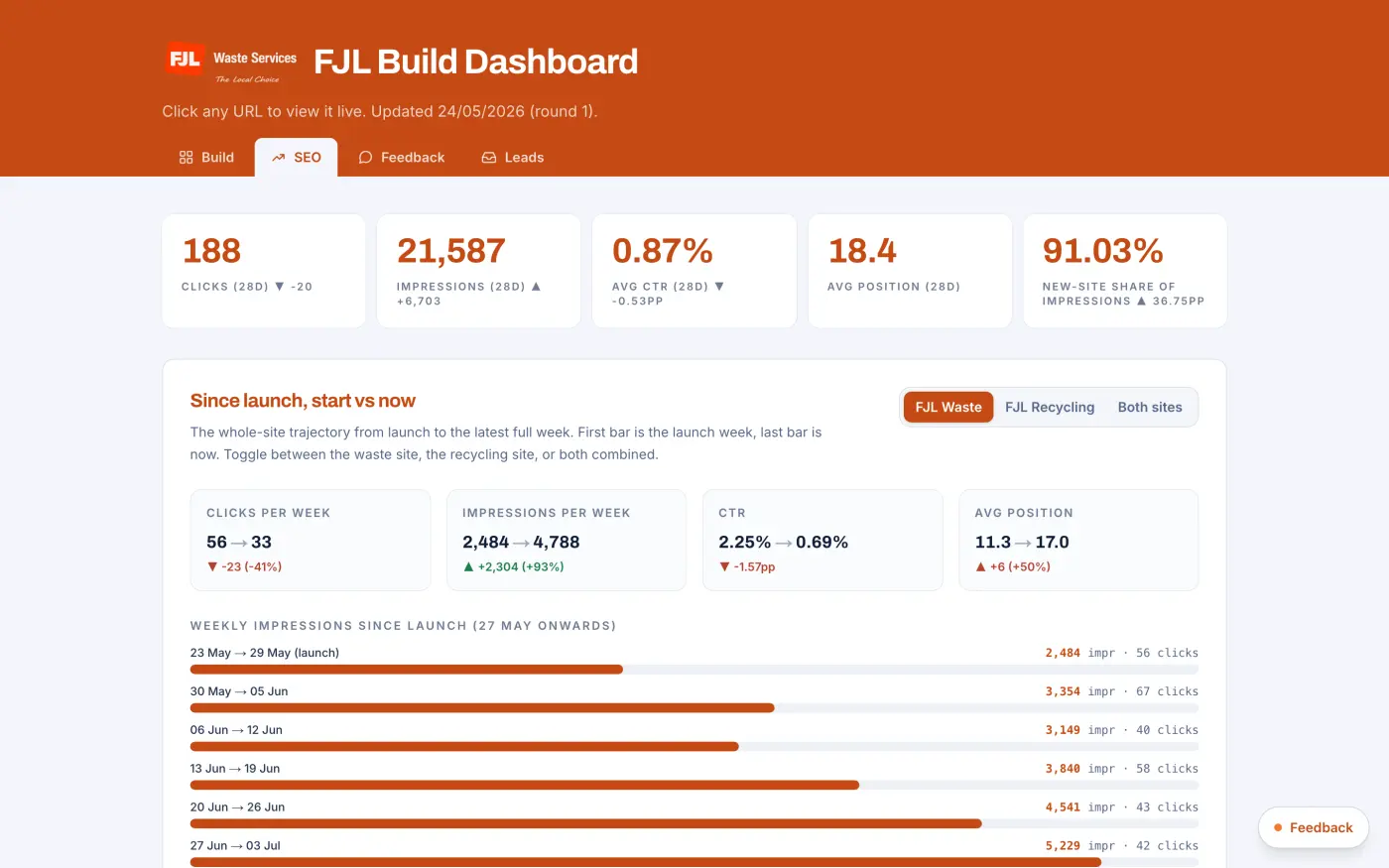1389x868 pixels.
Task: Click the 18.4 avg position card
Action: 910,271
